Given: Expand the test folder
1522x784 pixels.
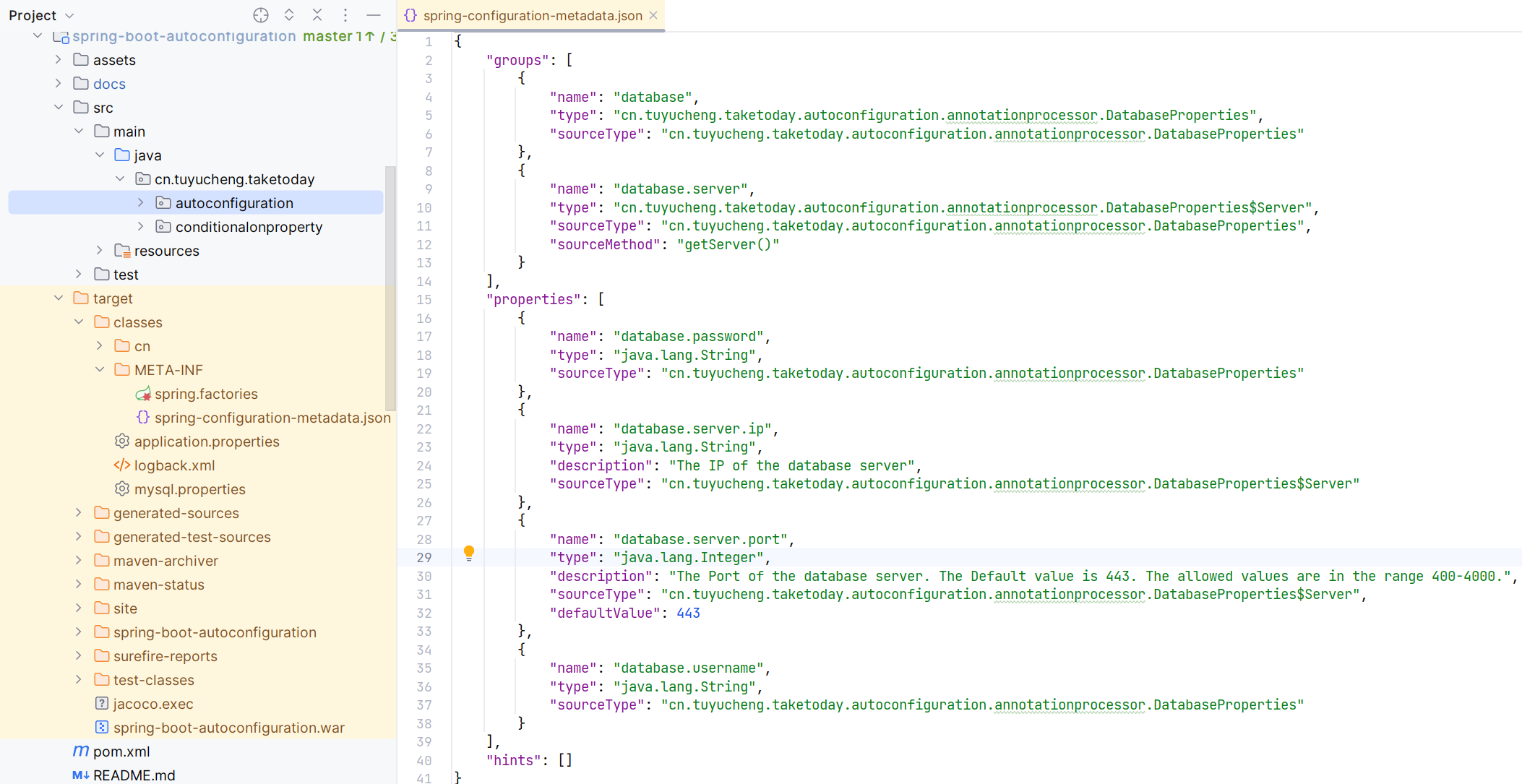Looking at the screenshot, I should [x=79, y=275].
